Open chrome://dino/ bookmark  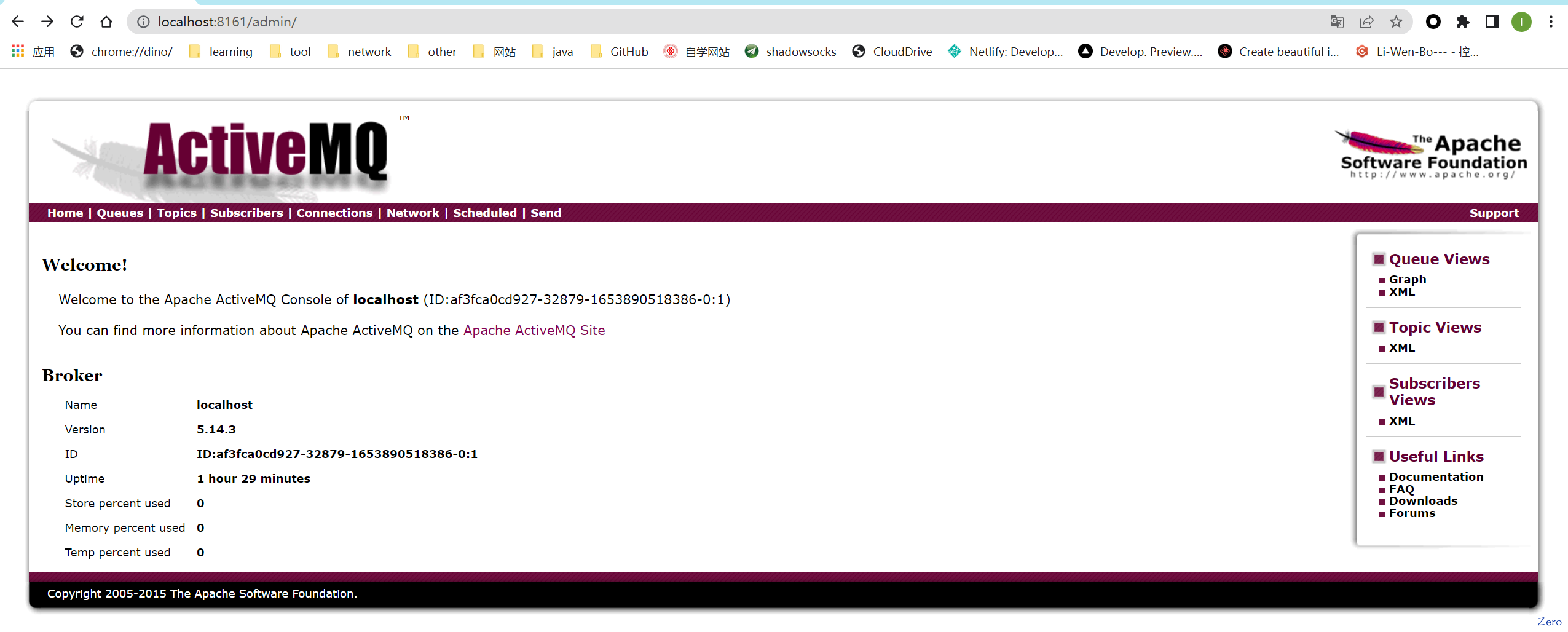tap(121, 52)
